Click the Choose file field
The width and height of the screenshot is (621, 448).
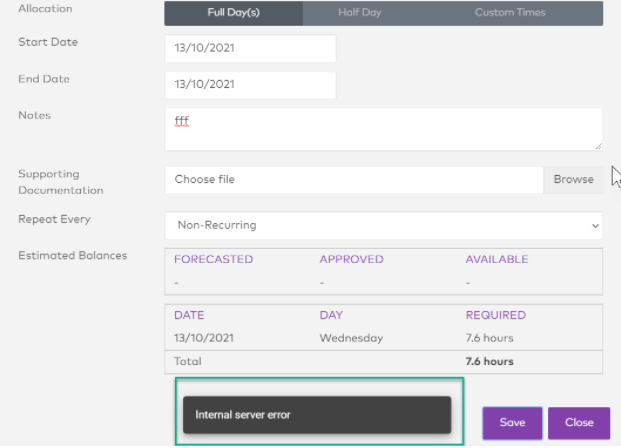(354, 180)
